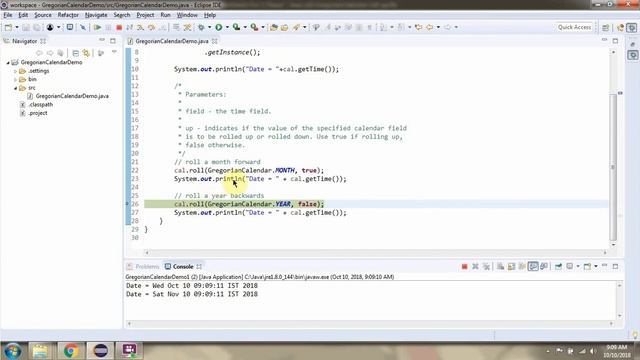Screen dimensions: 640x360
Task: Toggle the Word Wrap console button
Action: 522,267
